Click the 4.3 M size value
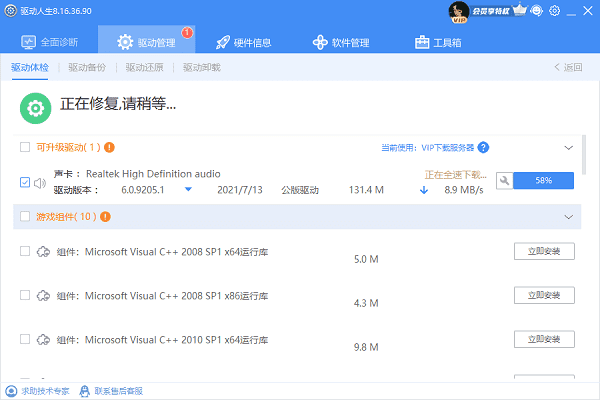600x400 pixels. click(366, 304)
